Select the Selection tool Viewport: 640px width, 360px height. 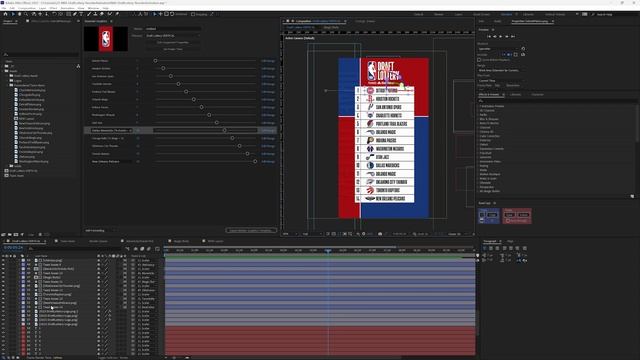(13, 14)
